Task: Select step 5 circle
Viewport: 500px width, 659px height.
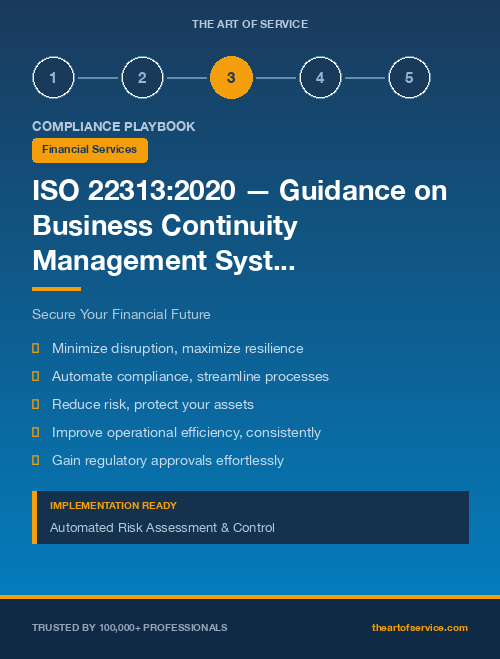Action: tap(409, 78)
